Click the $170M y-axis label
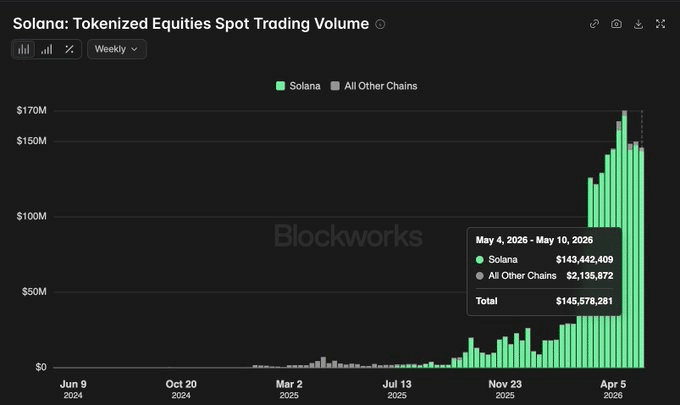680x405 pixels. point(32,110)
